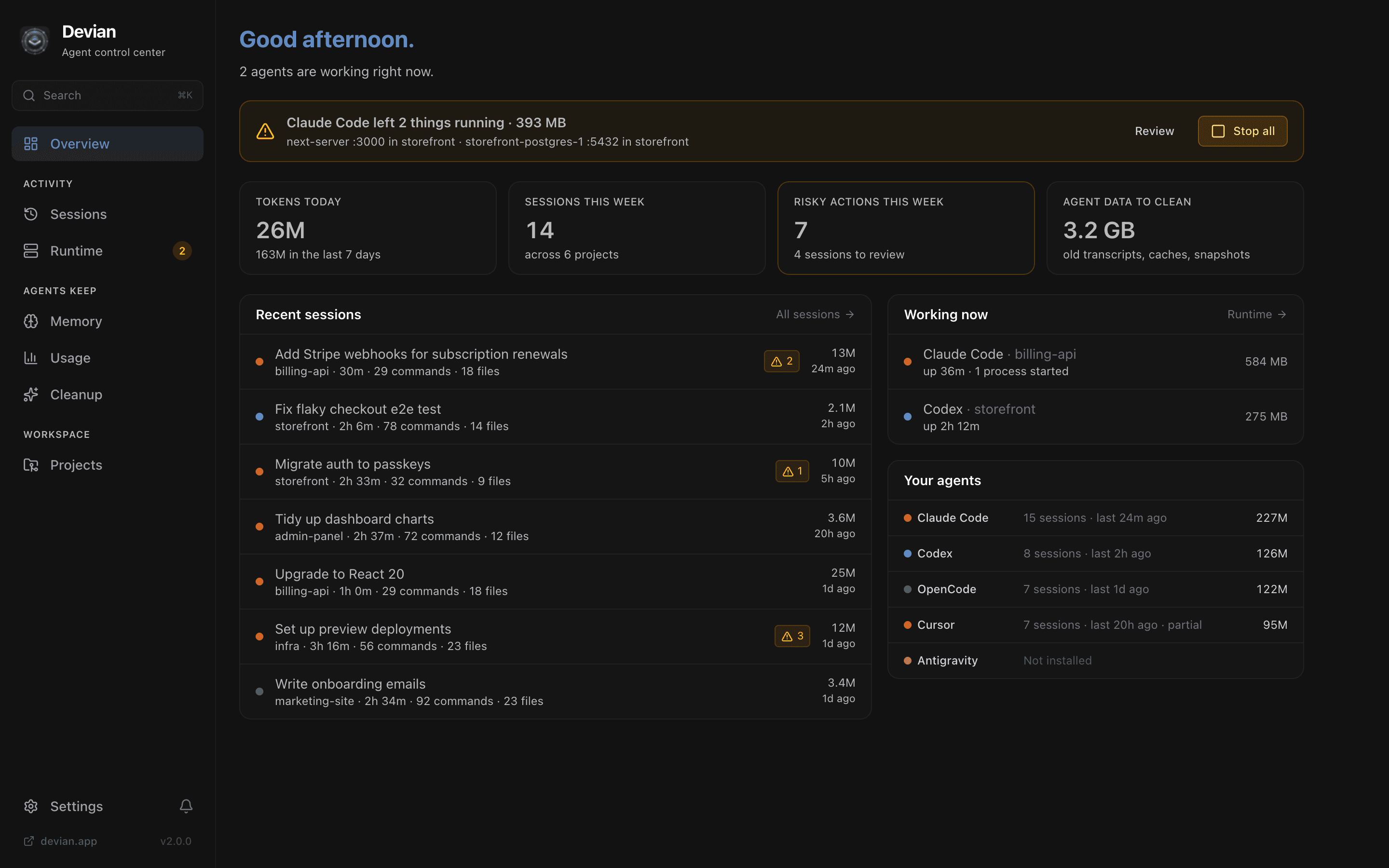Click the warning badge on Stripe webhooks session
The image size is (1389, 868).
pos(782,361)
